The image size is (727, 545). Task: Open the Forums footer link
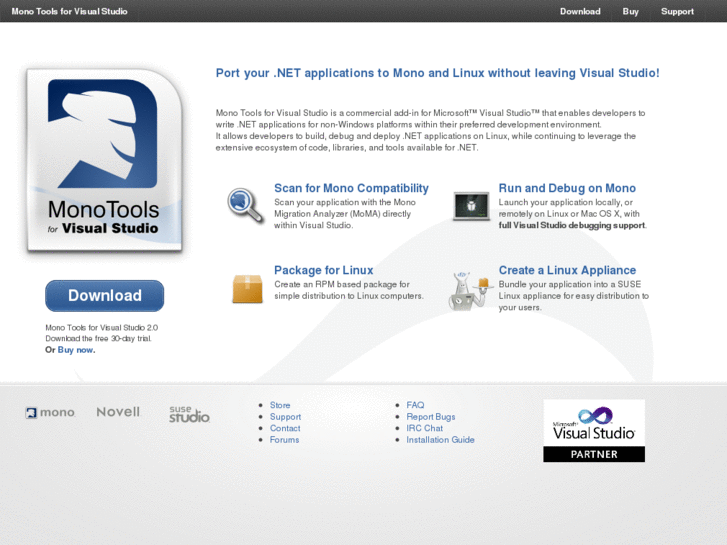click(x=285, y=440)
